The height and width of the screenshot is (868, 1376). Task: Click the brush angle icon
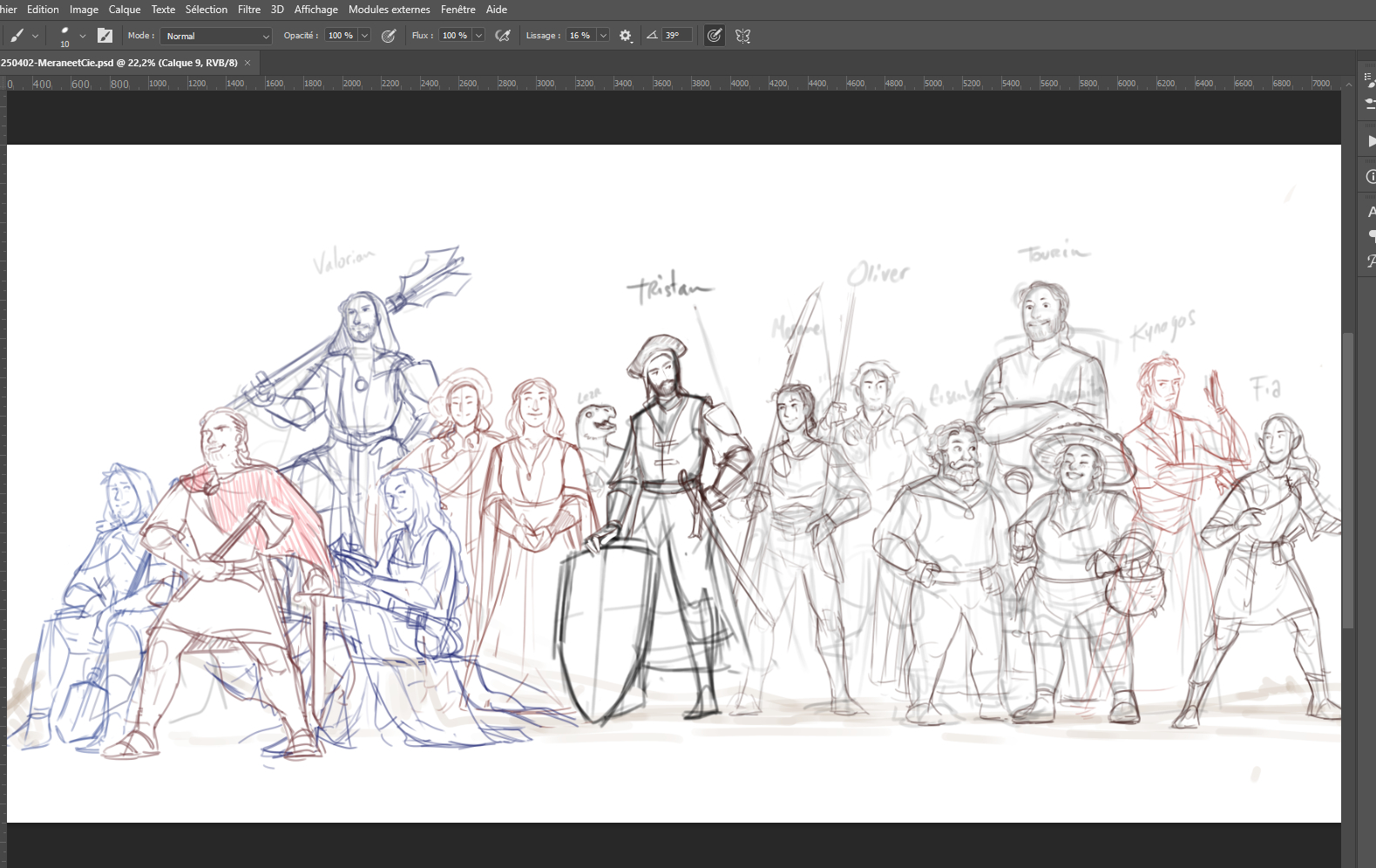click(652, 36)
